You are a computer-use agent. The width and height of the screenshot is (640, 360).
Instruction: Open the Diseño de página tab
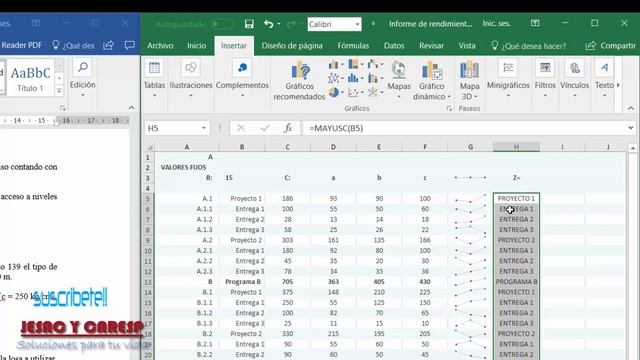tap(292, 46)
